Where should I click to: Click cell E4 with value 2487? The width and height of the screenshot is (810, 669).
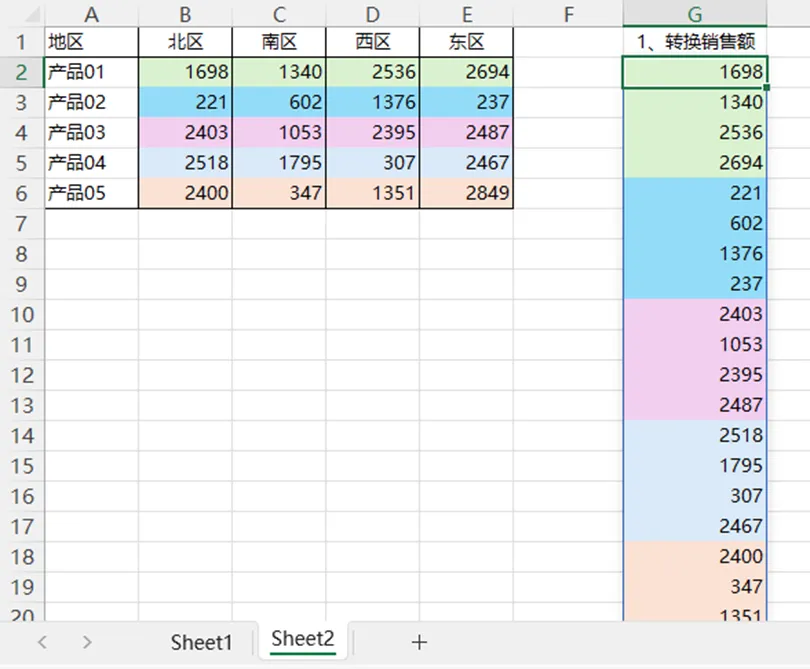[466, 133]
